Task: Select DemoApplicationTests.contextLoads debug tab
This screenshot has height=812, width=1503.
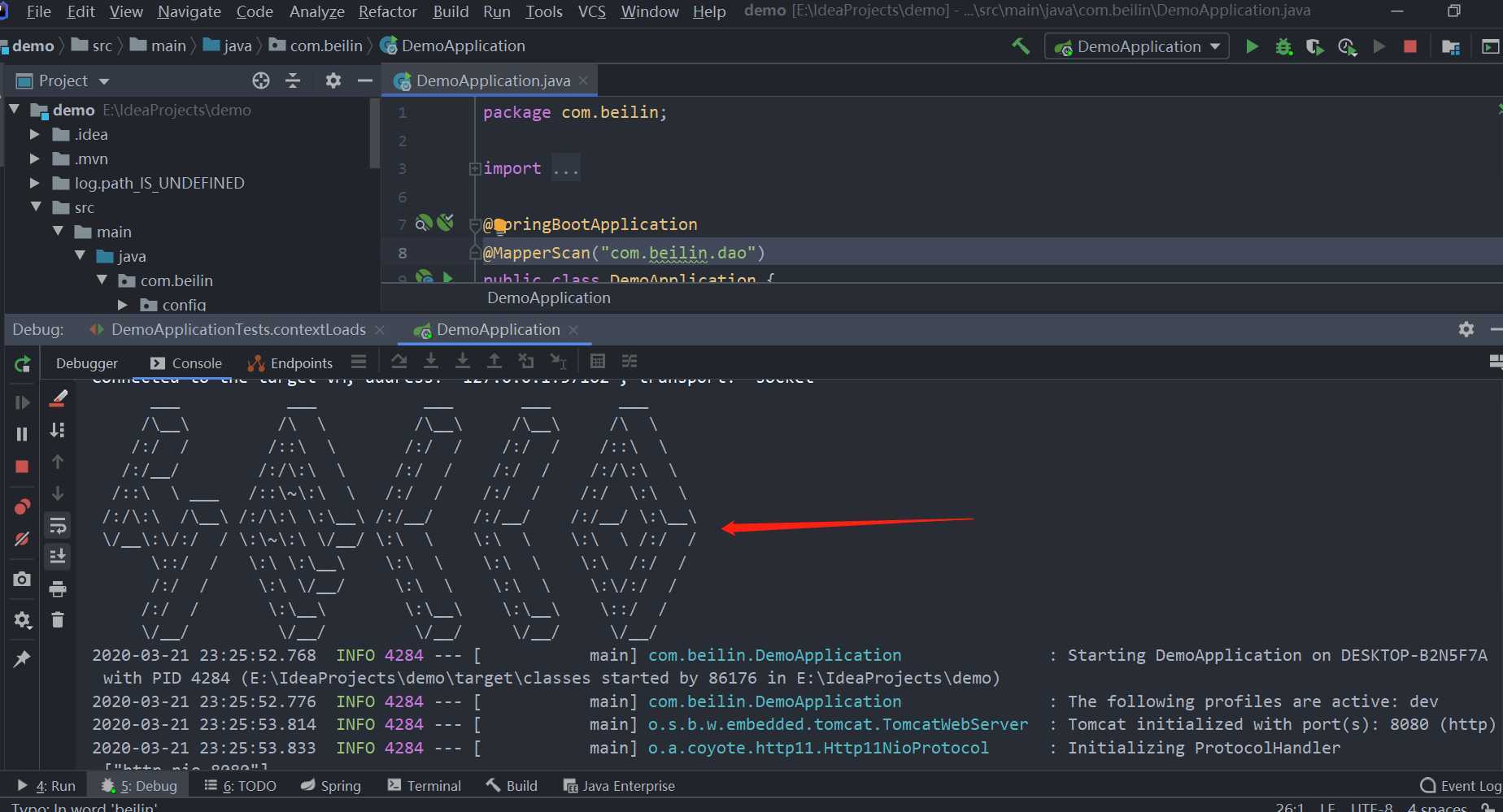Action: [237, 329]
